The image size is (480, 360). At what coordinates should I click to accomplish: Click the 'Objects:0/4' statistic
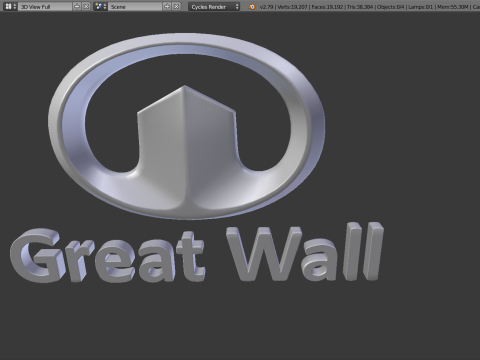390,7
